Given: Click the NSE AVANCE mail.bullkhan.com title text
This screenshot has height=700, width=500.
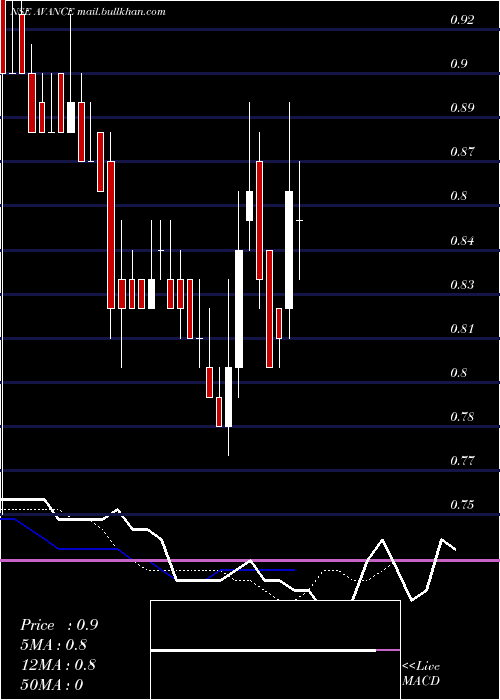Looking at the screenshot, I should pyautogui.click(x=88, y=12).
